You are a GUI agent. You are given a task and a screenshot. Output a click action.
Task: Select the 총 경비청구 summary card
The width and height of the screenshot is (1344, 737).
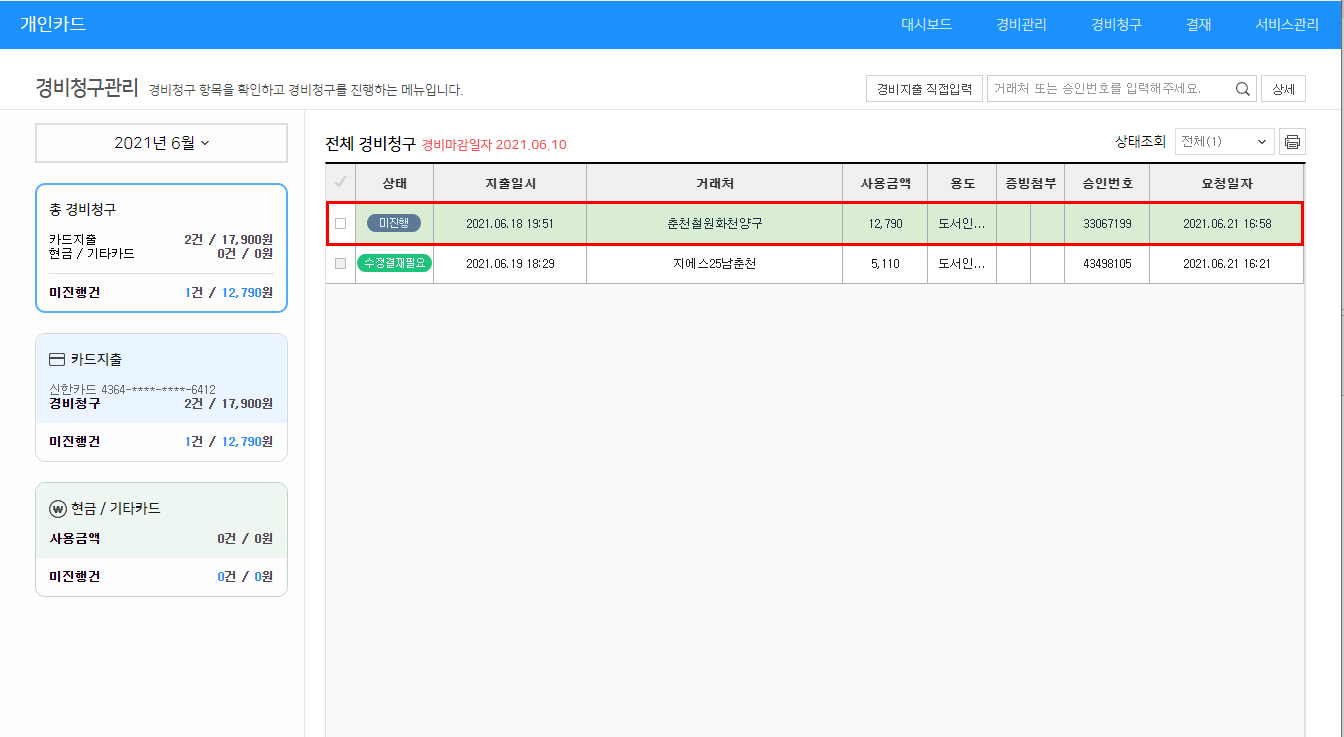coord(161,248)
